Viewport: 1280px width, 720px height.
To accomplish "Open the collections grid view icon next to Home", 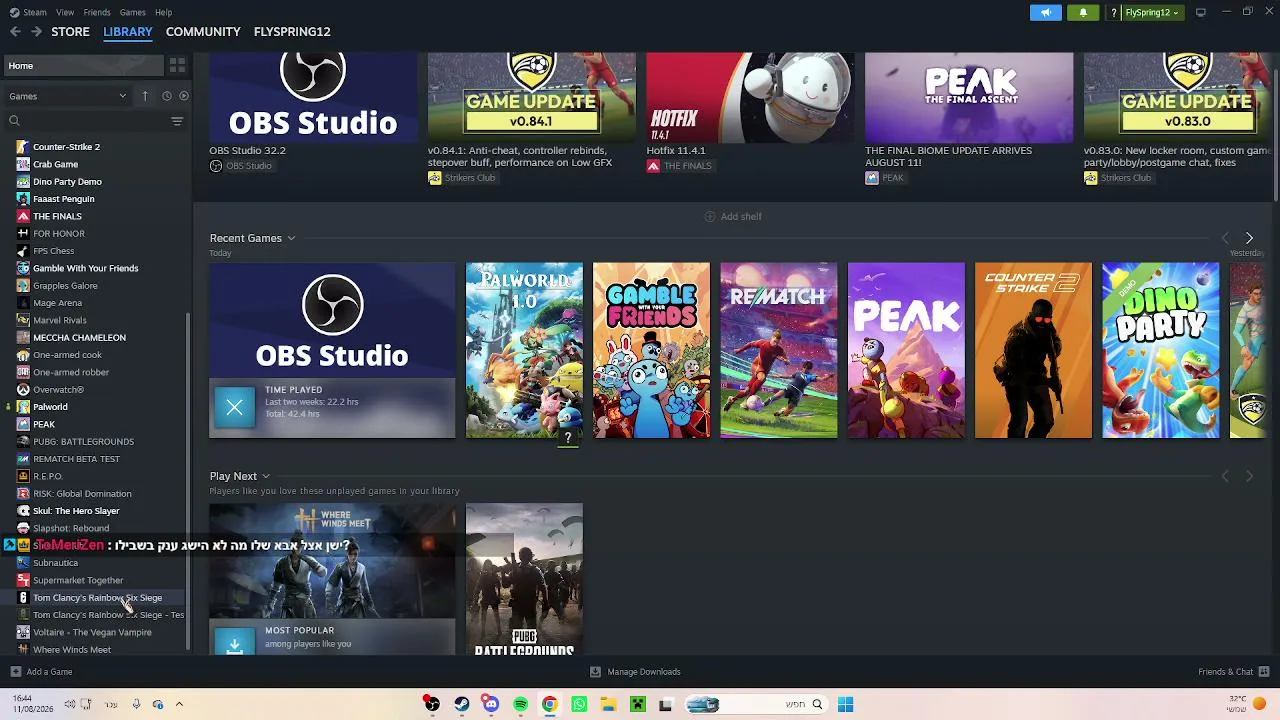I will [x=177, y=66].
